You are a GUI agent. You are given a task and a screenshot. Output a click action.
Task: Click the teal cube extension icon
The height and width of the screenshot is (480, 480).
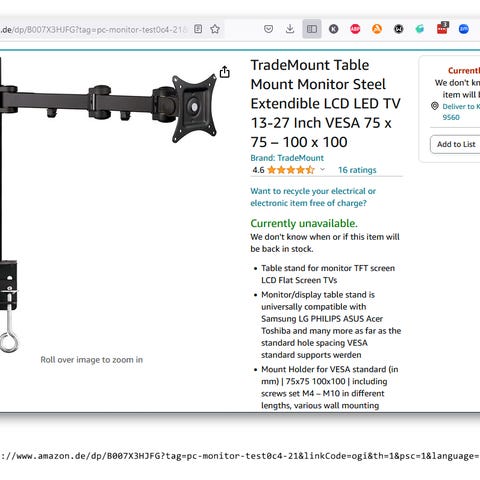point(420,29)
